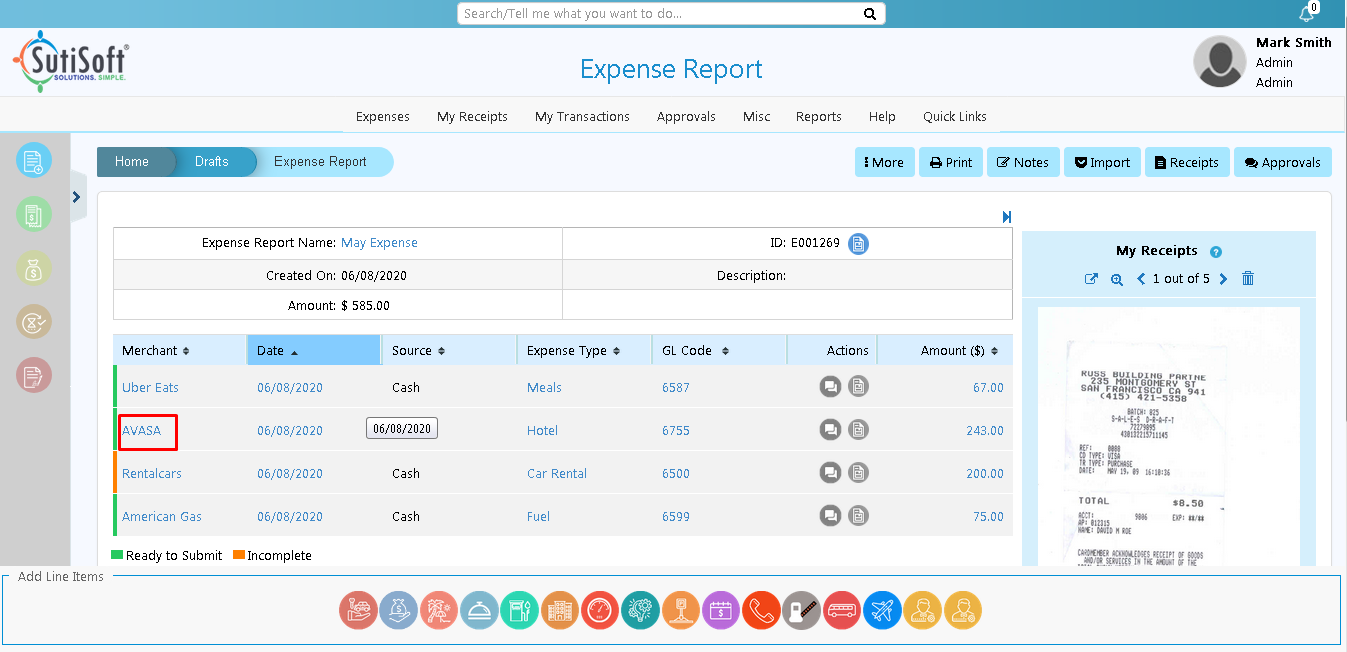The image size is (1347, 652).
Task: Click the Receipts toolbar button
Action: click(x=1187, y=162)
